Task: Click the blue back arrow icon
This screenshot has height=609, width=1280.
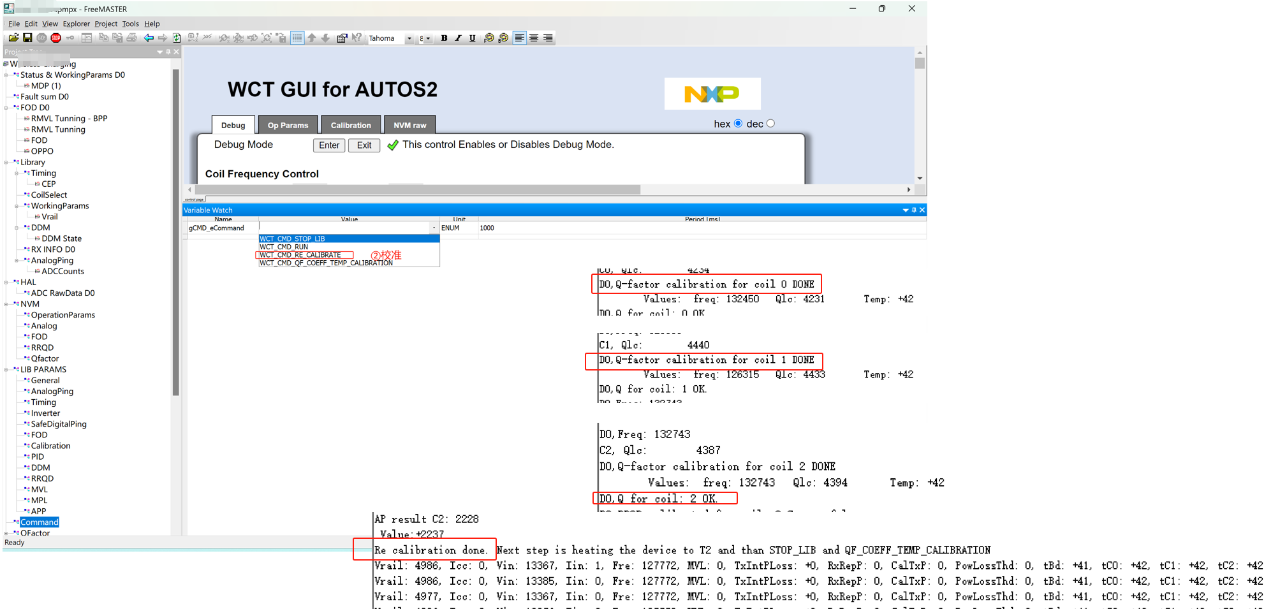Action: coord(149,38)
